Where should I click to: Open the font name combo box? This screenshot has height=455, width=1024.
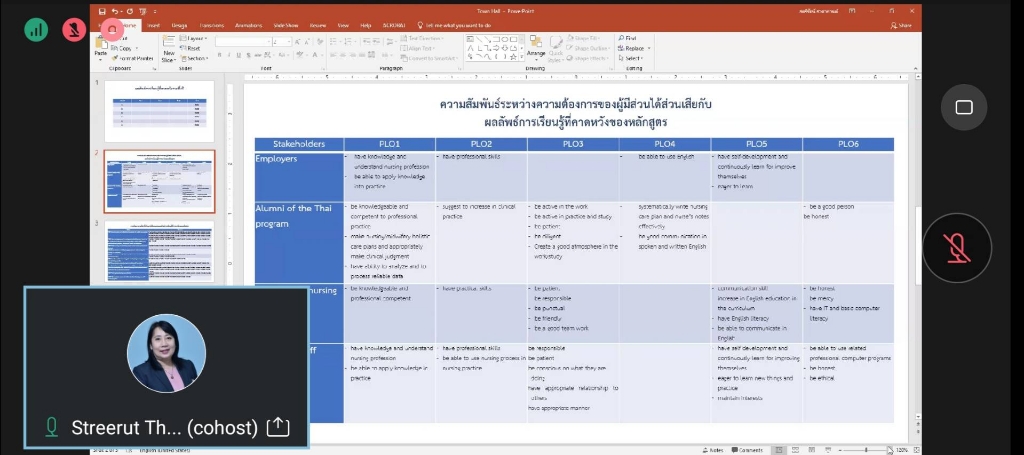243,41
